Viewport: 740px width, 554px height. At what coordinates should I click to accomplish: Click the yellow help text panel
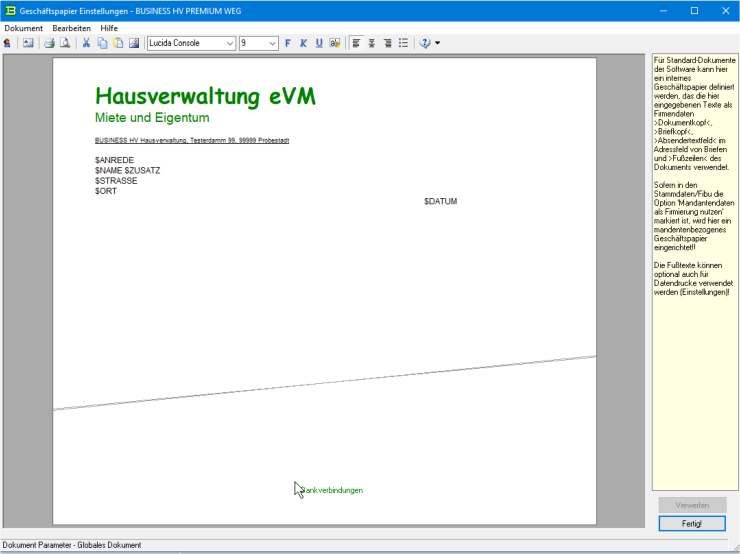pyautogui.click(x=695, y=272)
